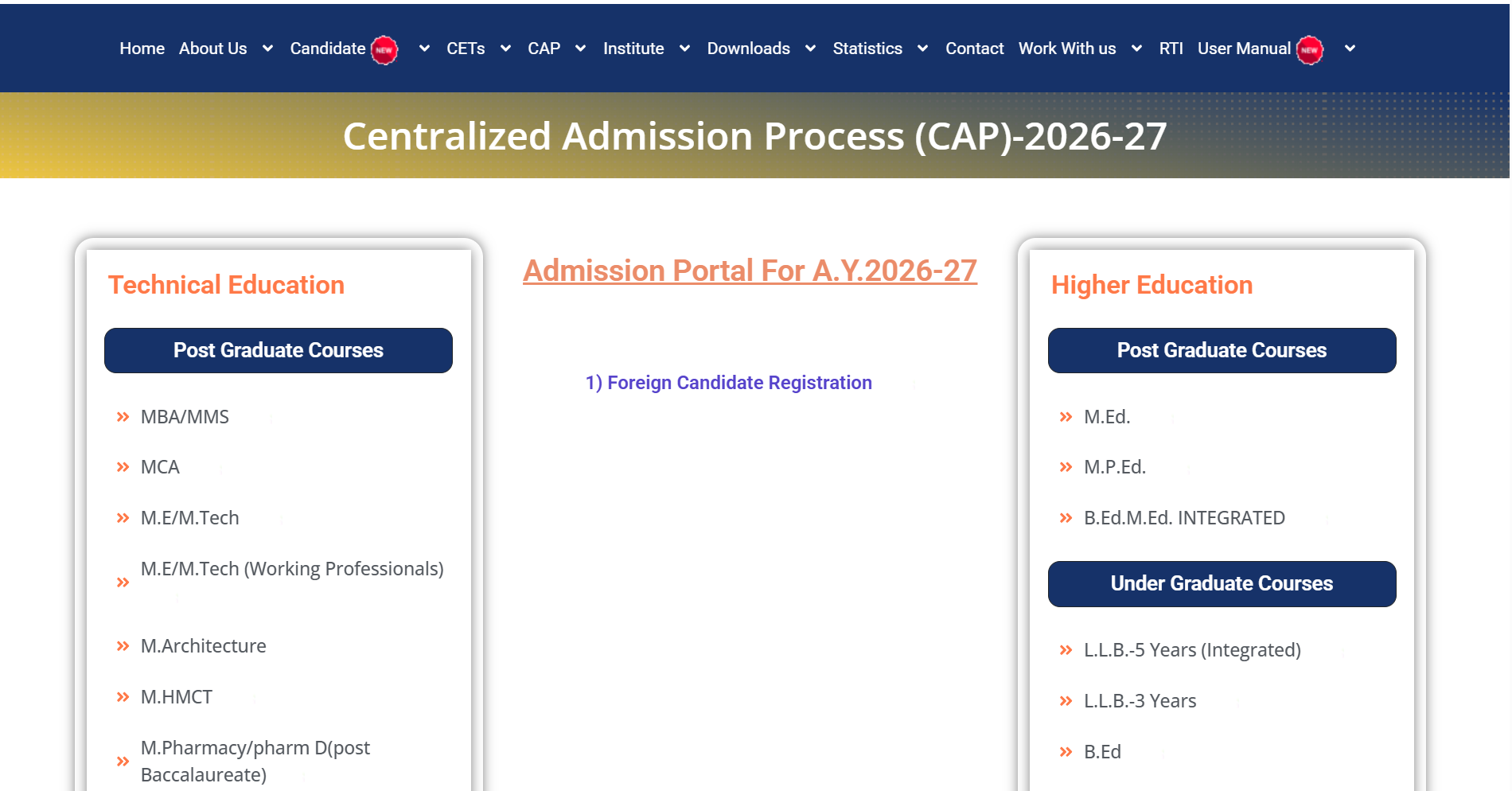Viewport: 1512px width, 791px height.
Task: Expand the CAP dropdown chevron
Action: pos(581,49)
